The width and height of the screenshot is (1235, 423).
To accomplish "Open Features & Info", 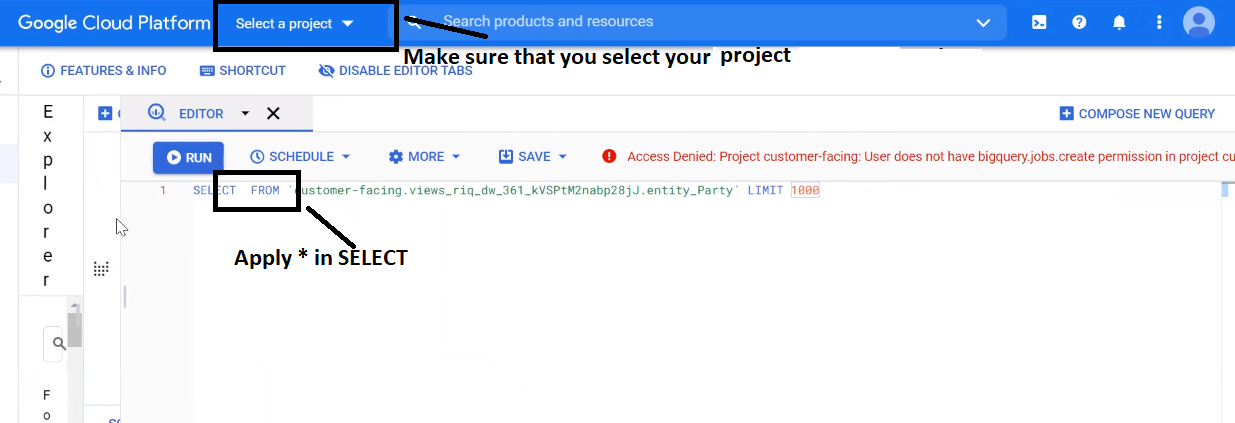I will click(x=103, y=71).
